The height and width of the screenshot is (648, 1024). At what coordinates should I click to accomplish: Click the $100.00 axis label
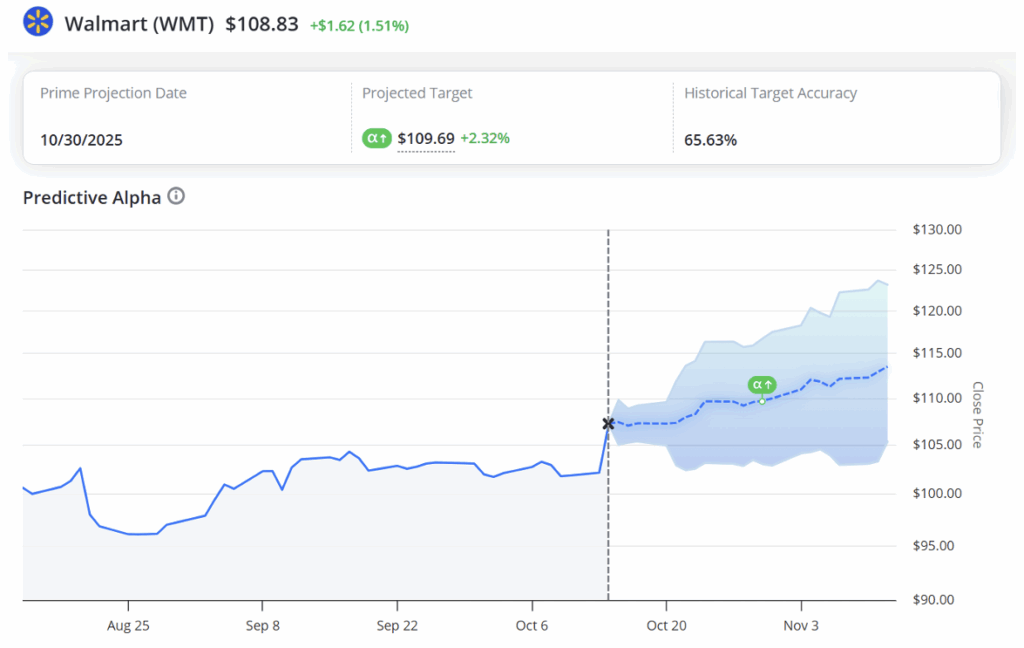coord(937,494)
